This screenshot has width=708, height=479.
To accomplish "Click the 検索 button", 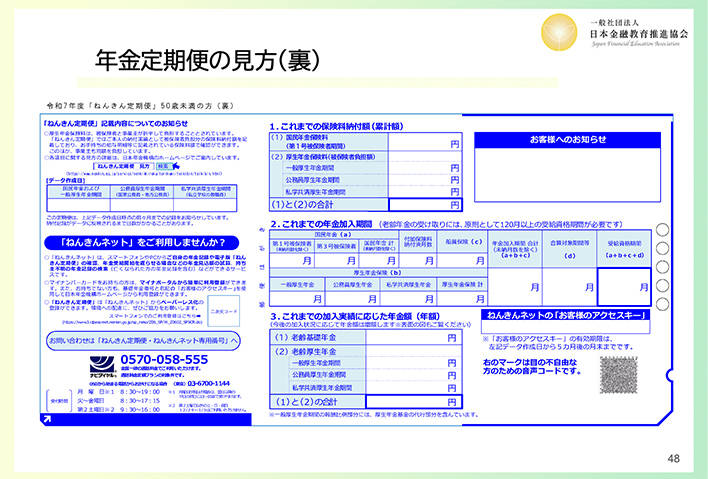I will click(x=163, y=166).
